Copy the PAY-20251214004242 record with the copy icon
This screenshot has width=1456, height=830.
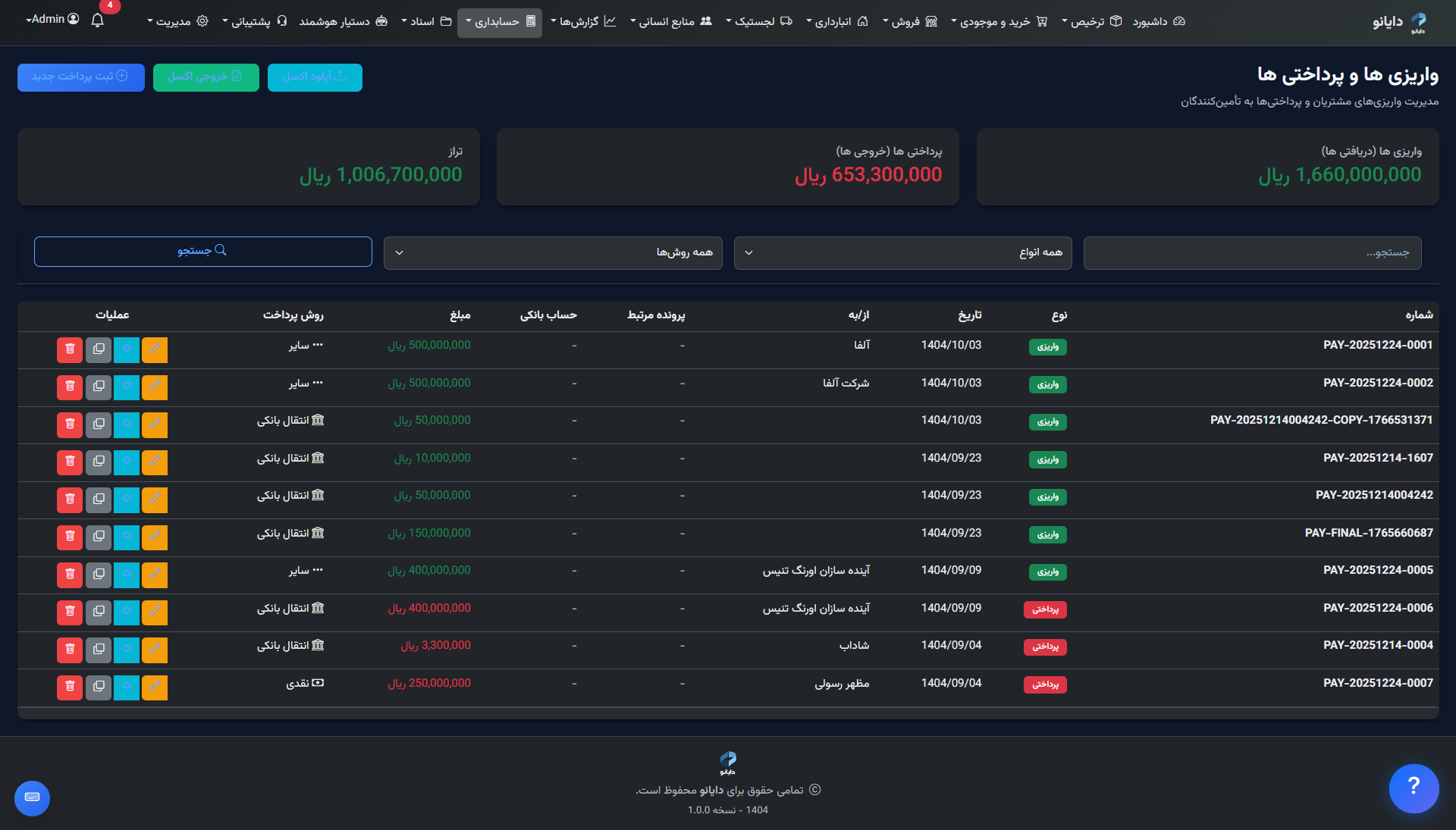pos(99,499)
